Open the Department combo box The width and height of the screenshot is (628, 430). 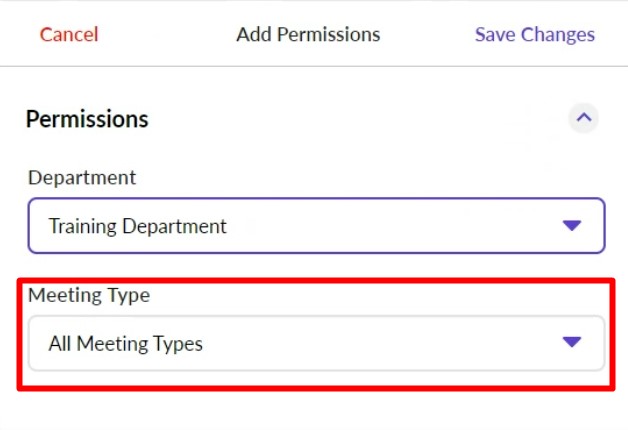(x=316, y=226)
